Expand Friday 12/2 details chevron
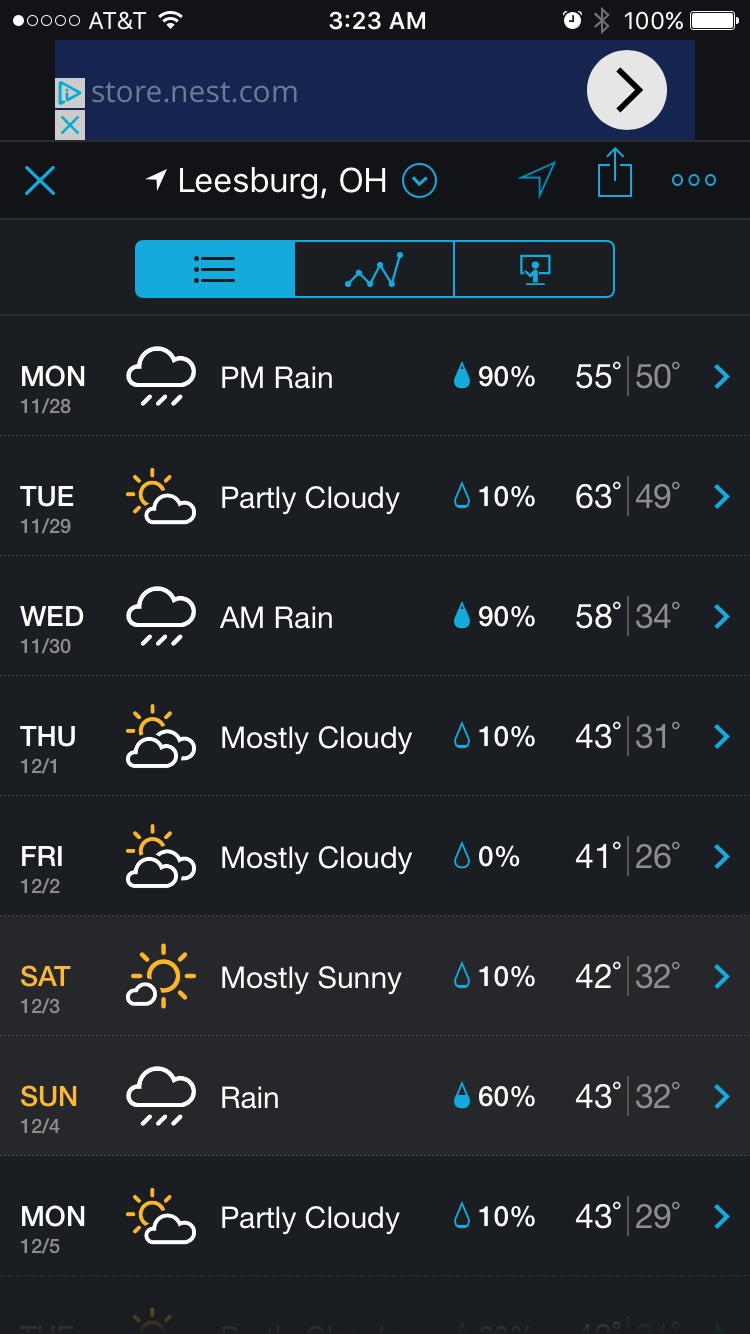 pos(722,857)
